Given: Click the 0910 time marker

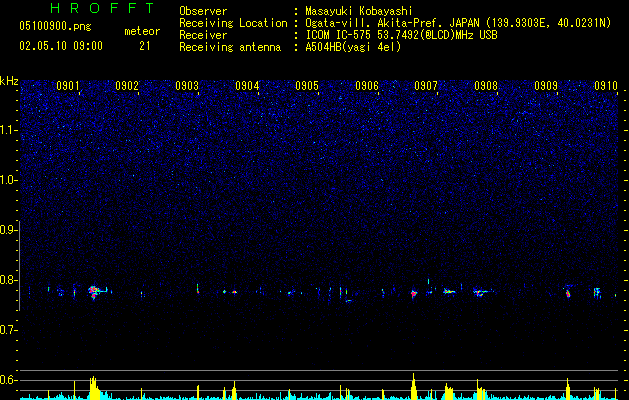Looking at the screenshot, I should coord(606,86).
